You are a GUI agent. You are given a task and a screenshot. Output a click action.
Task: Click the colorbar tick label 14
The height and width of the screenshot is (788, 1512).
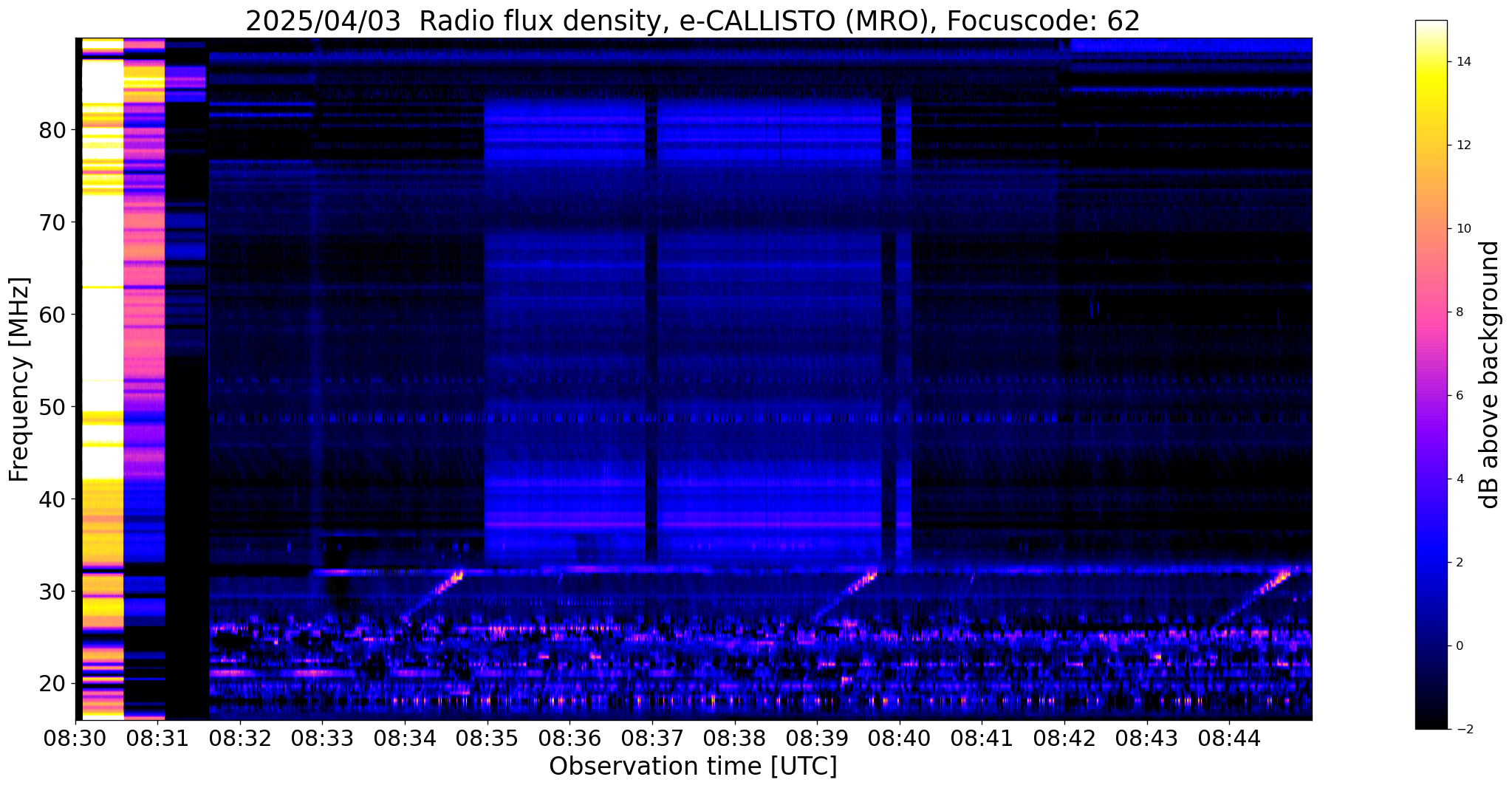click(x=1462, y=62)
